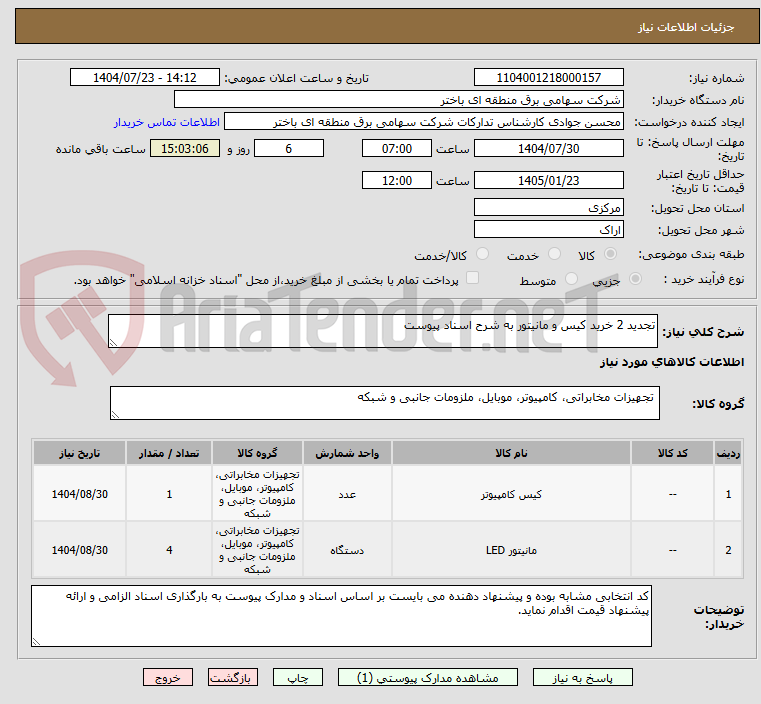Click the deadline time field 07:00

[x=397, y=148]
